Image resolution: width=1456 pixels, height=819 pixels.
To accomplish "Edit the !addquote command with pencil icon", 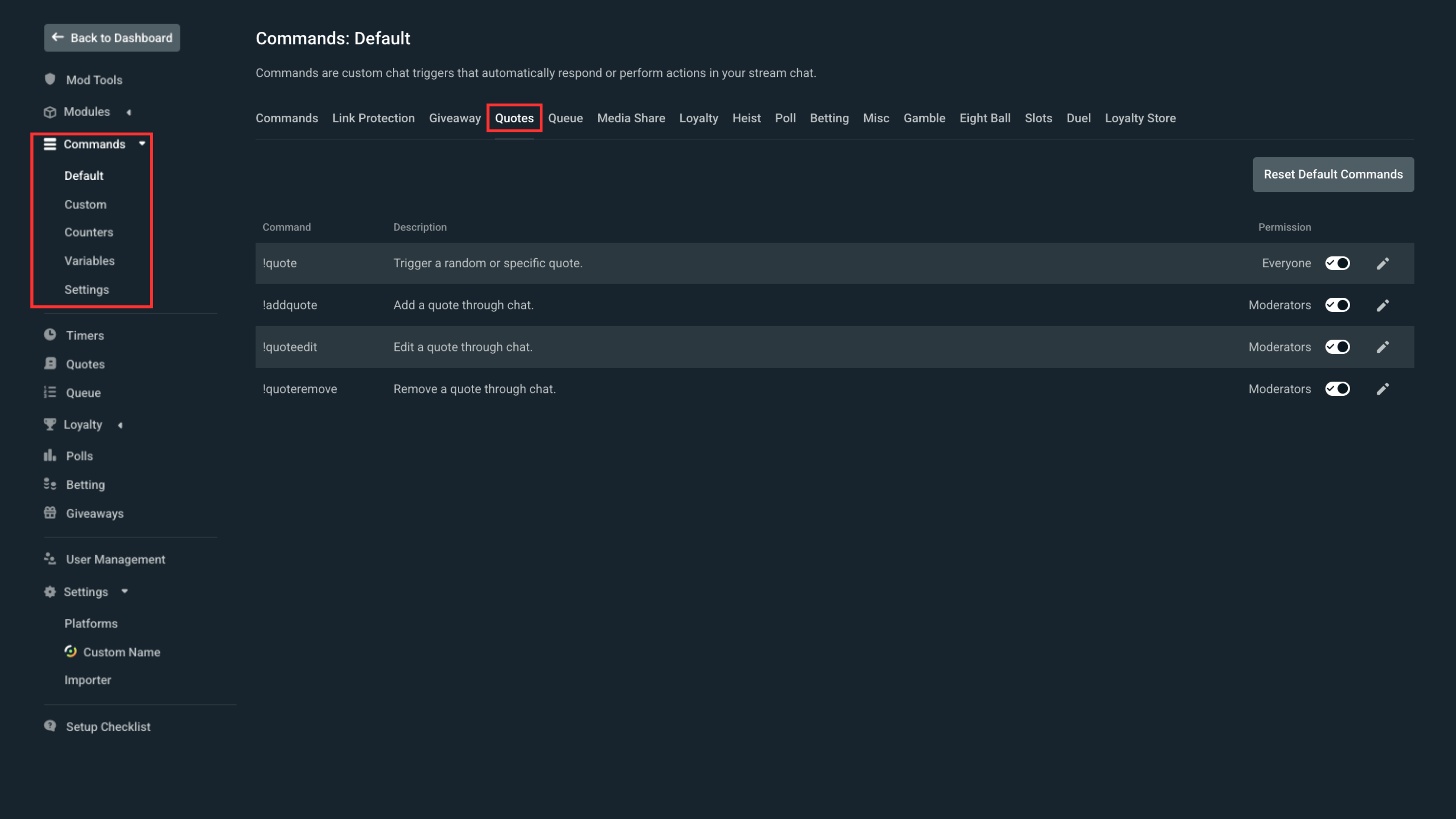I will (x=1383, y=305).
